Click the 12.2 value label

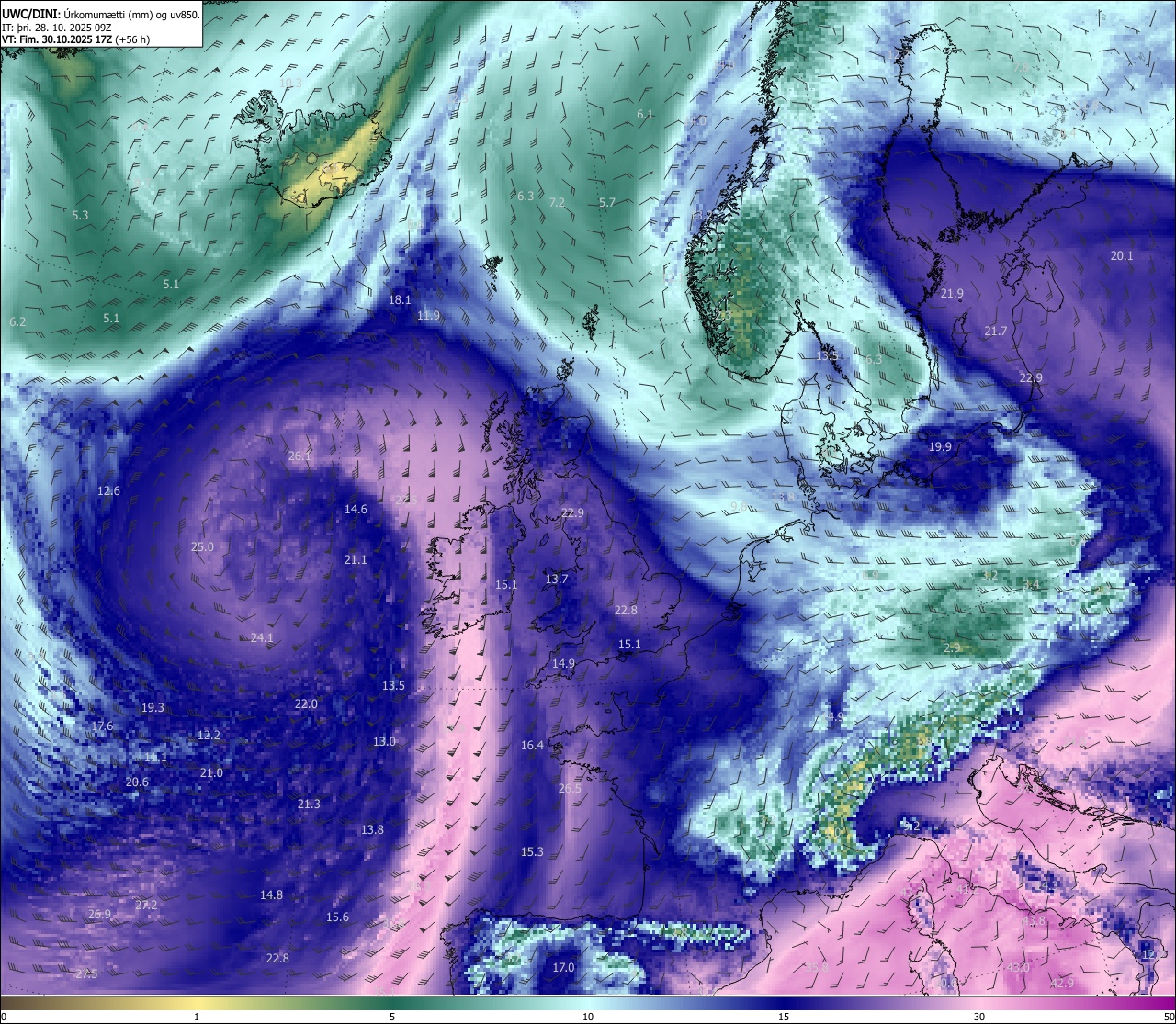coord(209,735)
